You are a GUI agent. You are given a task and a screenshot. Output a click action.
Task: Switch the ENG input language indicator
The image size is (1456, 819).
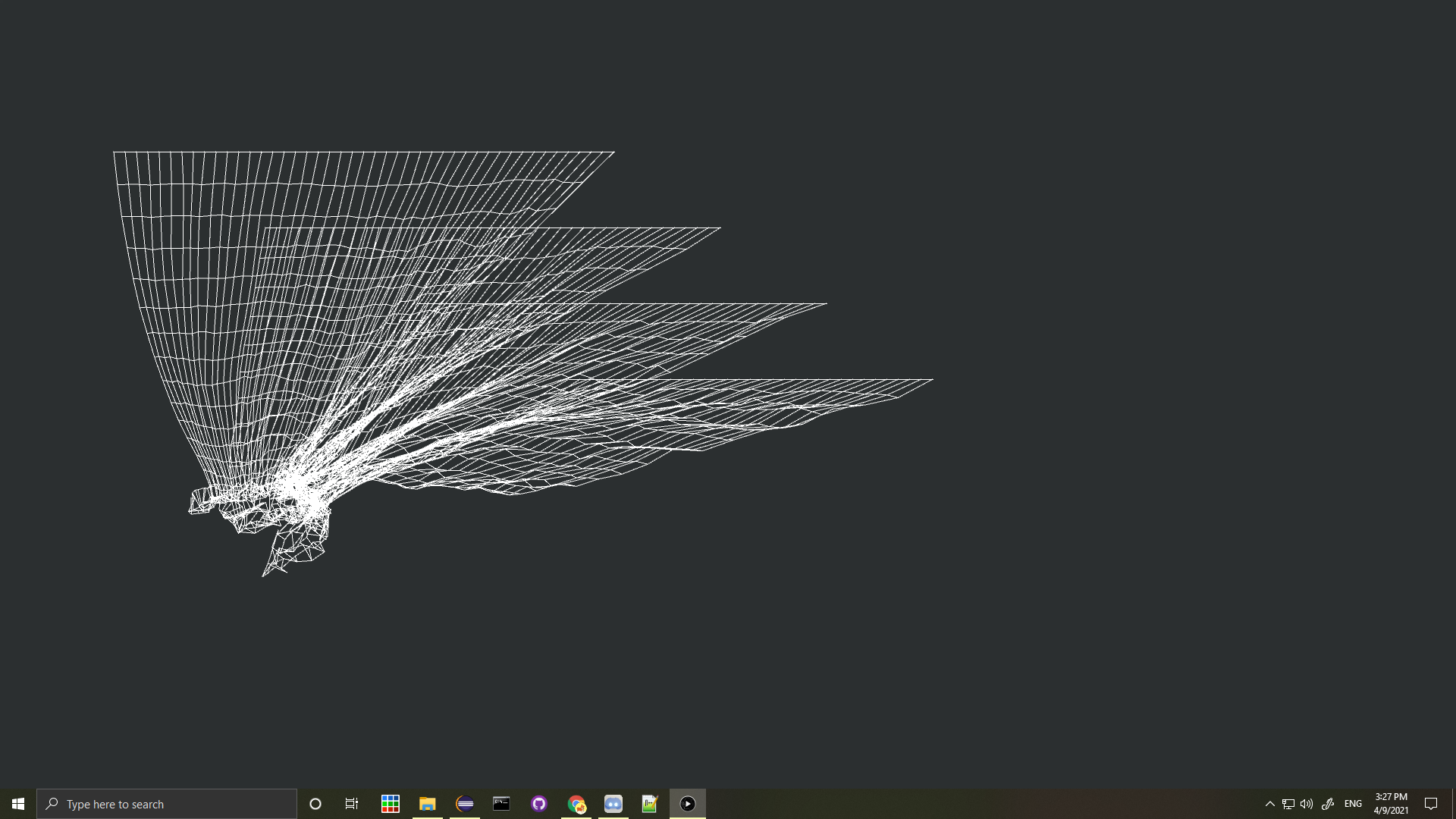coord(1353,804)
